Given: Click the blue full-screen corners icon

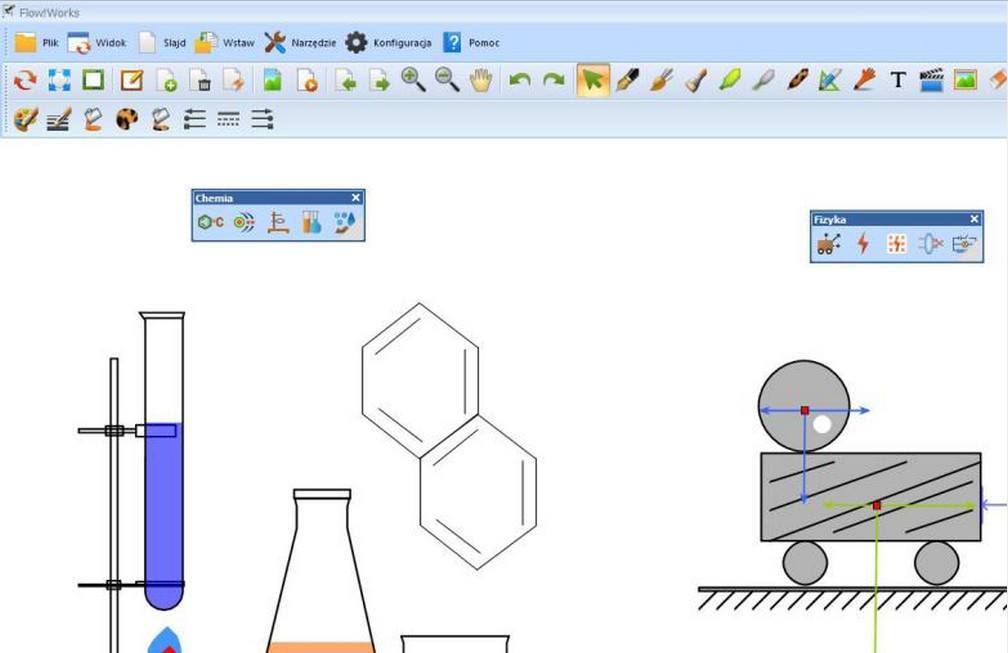Looking at the screenshot, I should pyautogui.click(x=60, y=80).
